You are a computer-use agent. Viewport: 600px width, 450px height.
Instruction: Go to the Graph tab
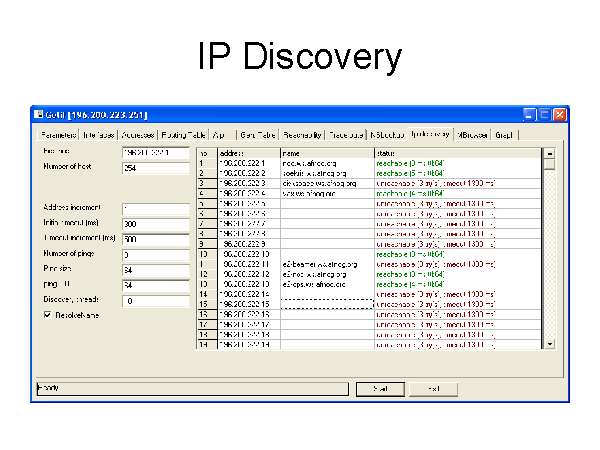pyautogui.click(x=505, y=134)
